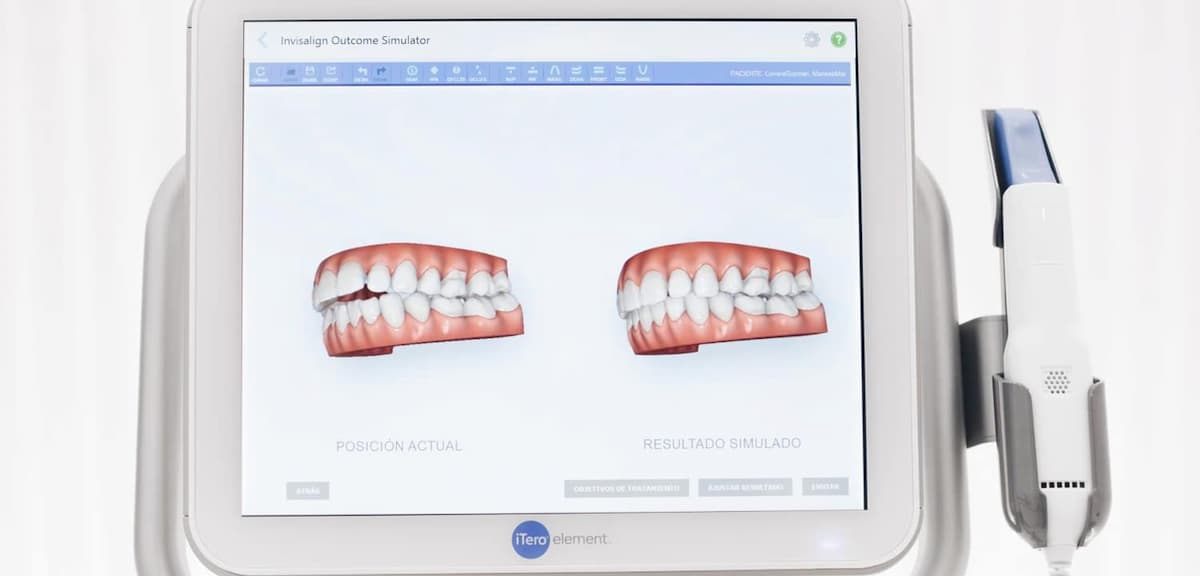Toggle upper jaw only display icon
This screenshot has width=1200, height=576.
click(x=510, y=73)
